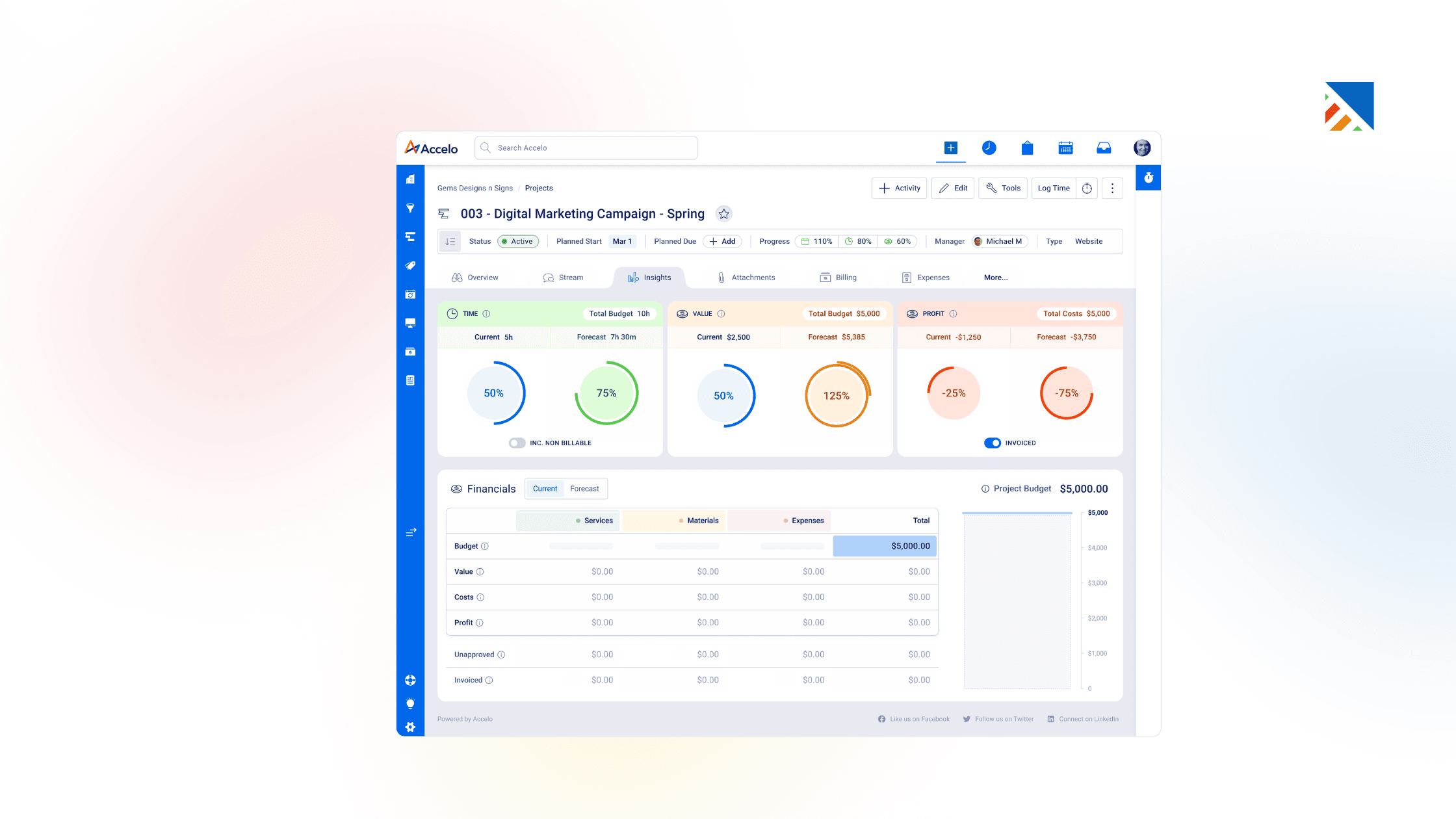The width and height of the screenshot is (1456, 819).
Task: Open the inbox icon in top navigation
Action: (1104, 148)
